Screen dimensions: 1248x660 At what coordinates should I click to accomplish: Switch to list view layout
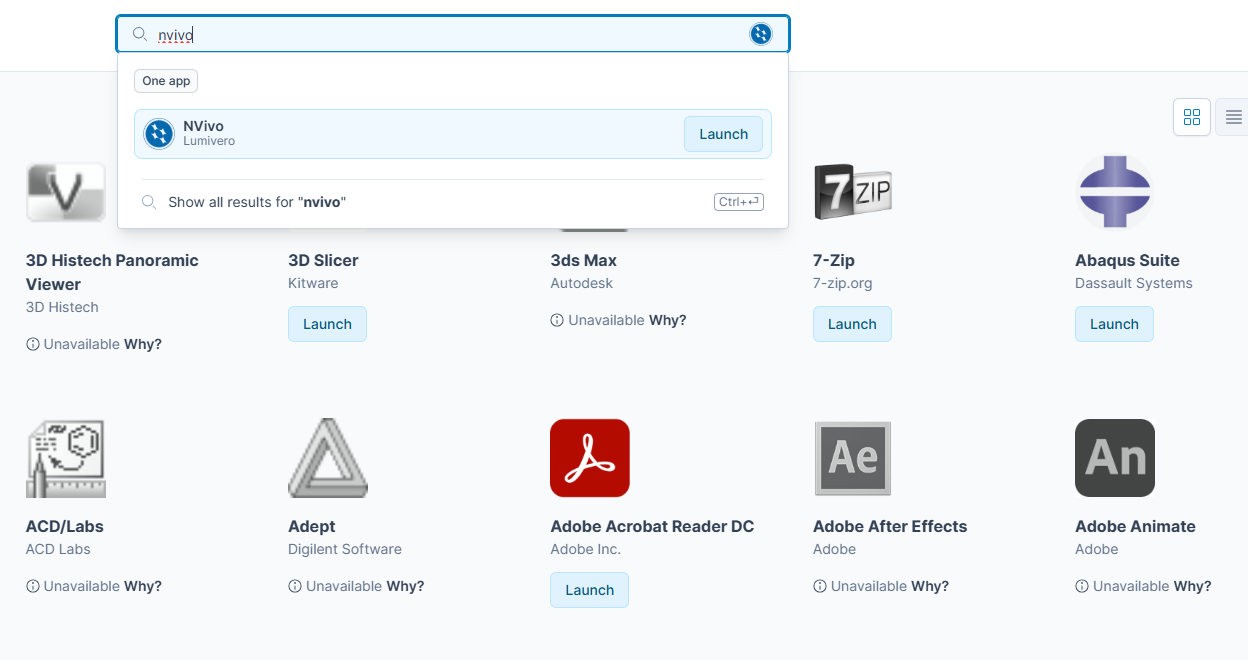(1233, 117)
